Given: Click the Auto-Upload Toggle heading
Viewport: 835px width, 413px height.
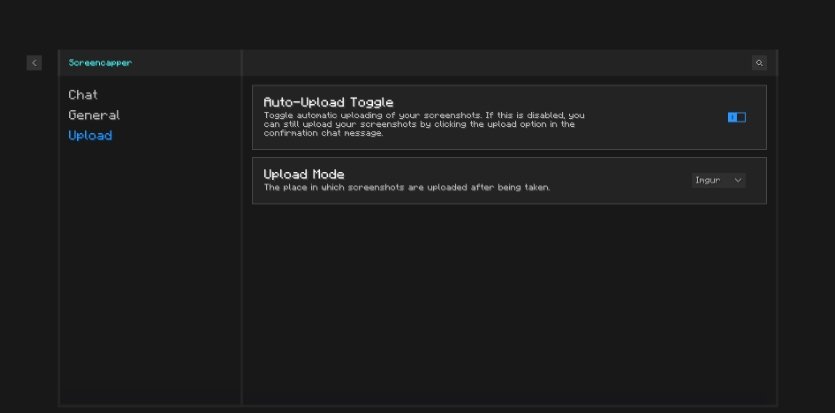Looking at the screenshot, I should [x=328, y=102].
